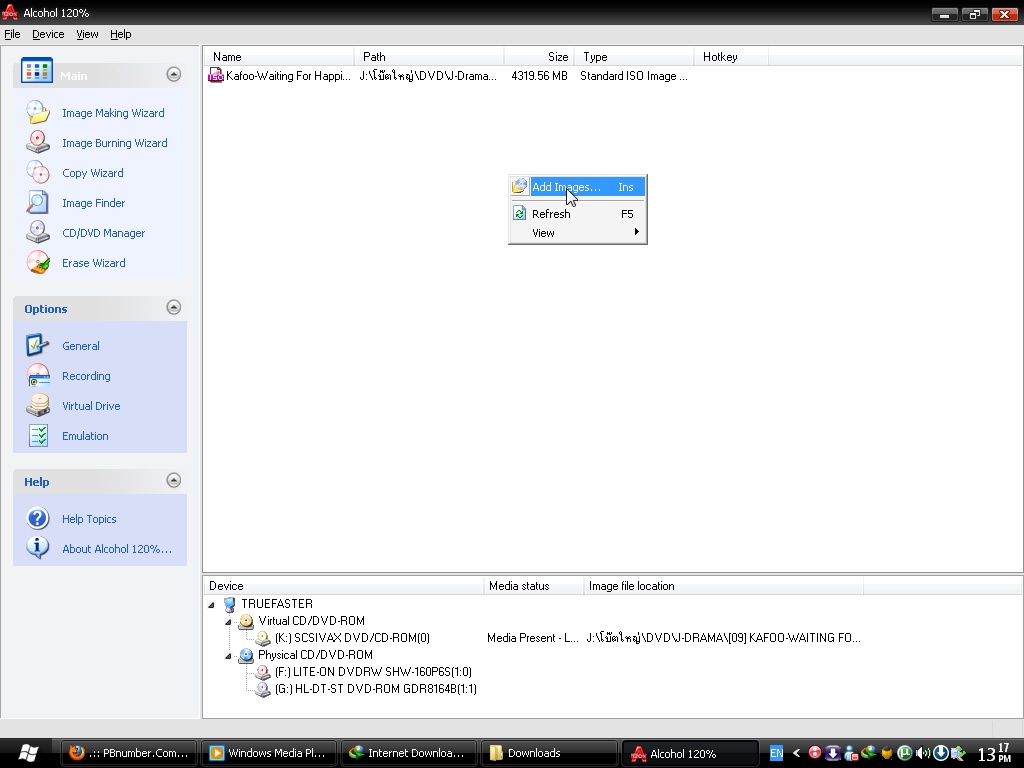Select (K:) SCSIVAX DVD/CD-ROM(0) device row
Viewport: 1024px width, 768px height.
pyautogui.click(x=352, y=638)
